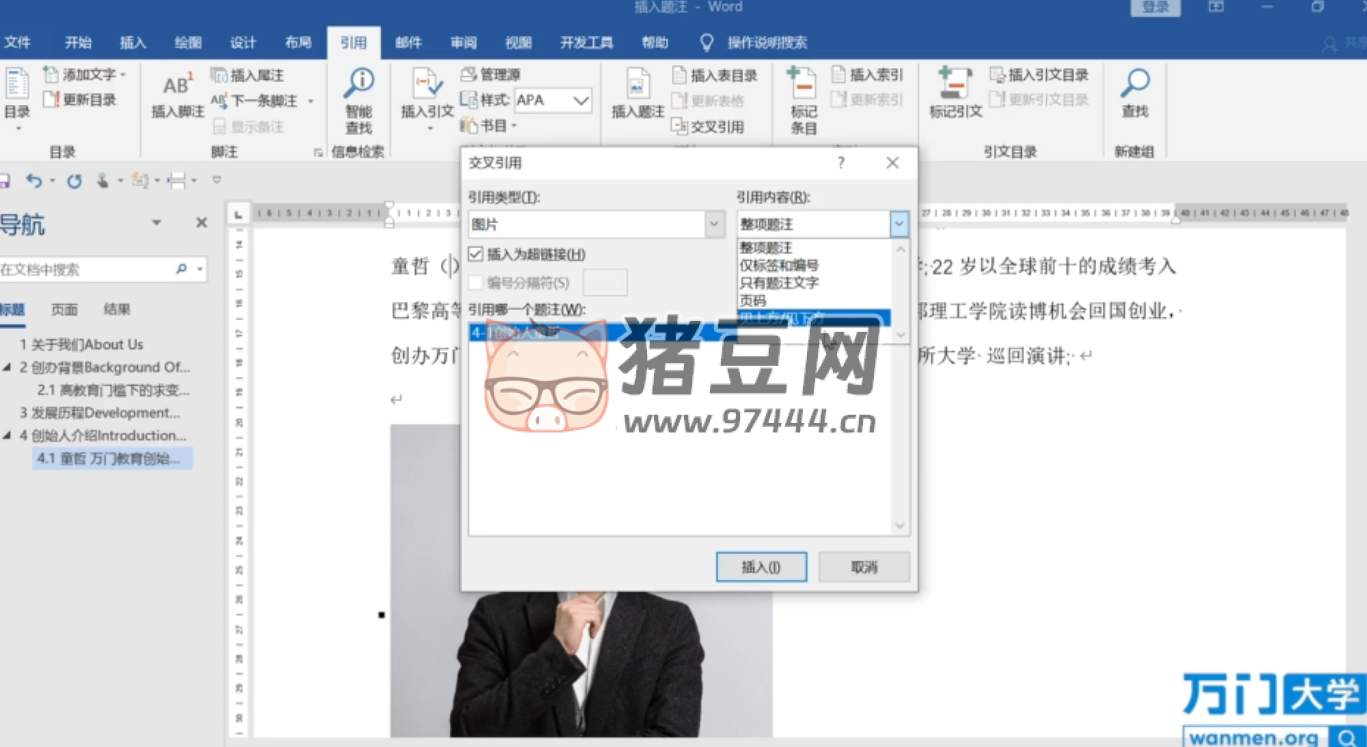This screenshot has width=1367, height=747.
Task: Expand the 引用类型 dropdown showing 图片
Action: click(x=714, y=225)
